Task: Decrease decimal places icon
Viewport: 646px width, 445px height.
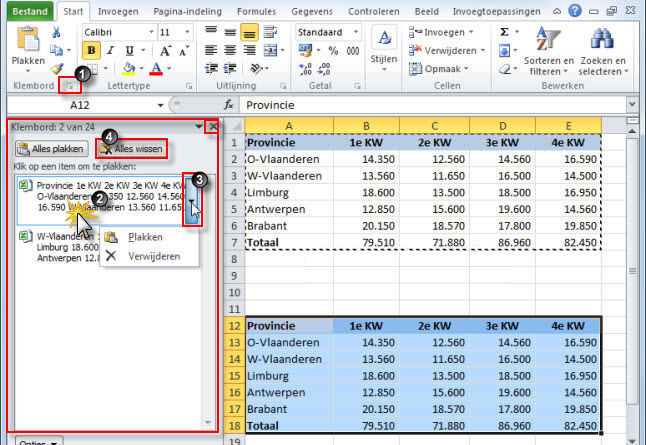Action: (324, 69)
